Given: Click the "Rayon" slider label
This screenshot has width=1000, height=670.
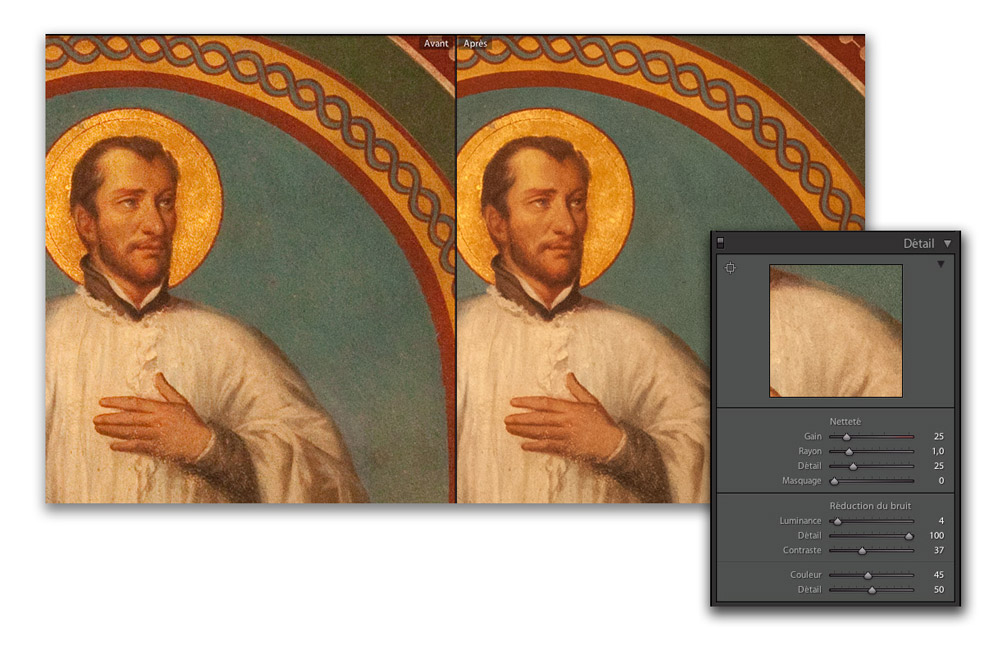Looking at the screenshot, I should point(810,451).
